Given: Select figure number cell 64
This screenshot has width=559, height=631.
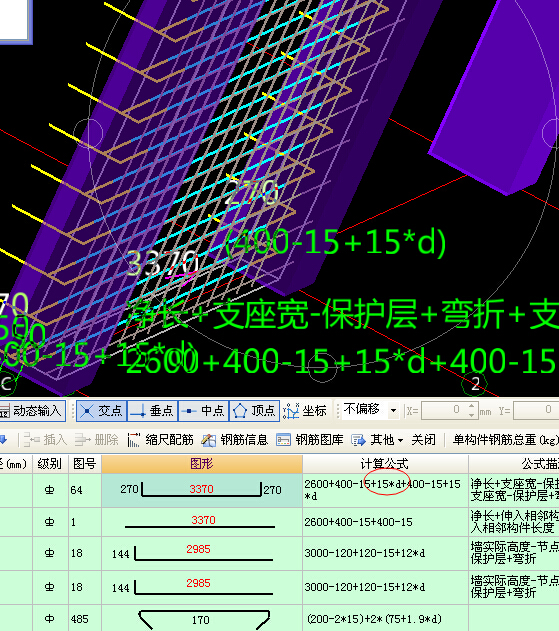Looking at the screenshot, I should (85, 490).
